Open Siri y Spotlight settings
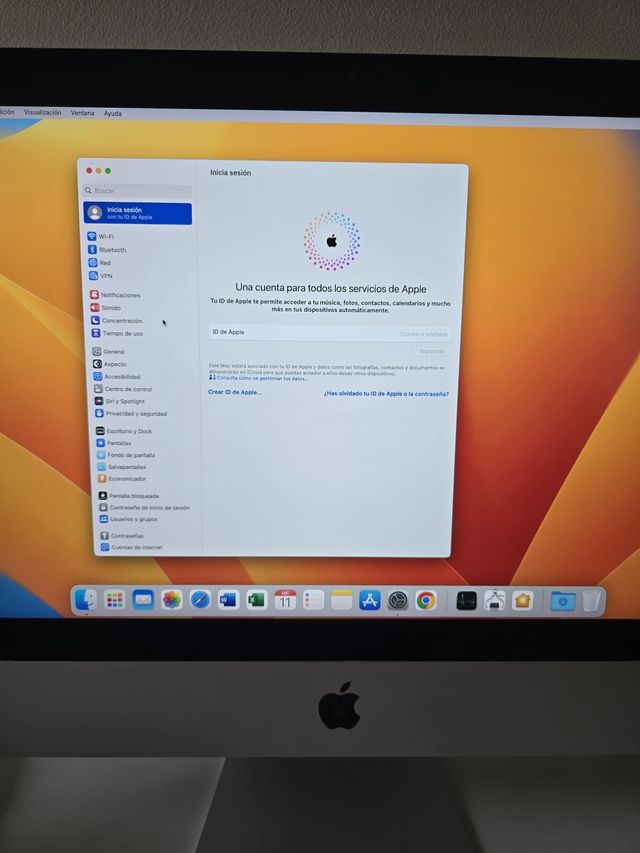640x853 pixels. tap(124, 401)
